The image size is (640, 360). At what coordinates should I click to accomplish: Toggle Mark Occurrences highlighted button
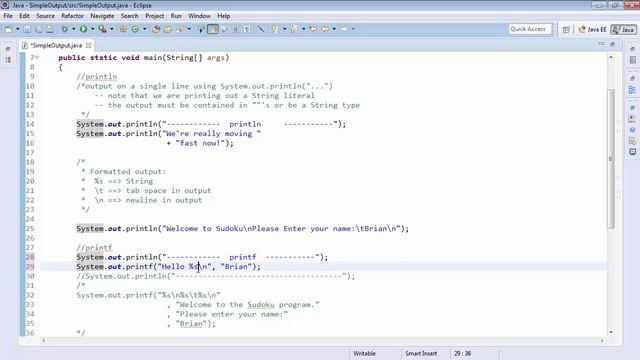tap(213, 29)
